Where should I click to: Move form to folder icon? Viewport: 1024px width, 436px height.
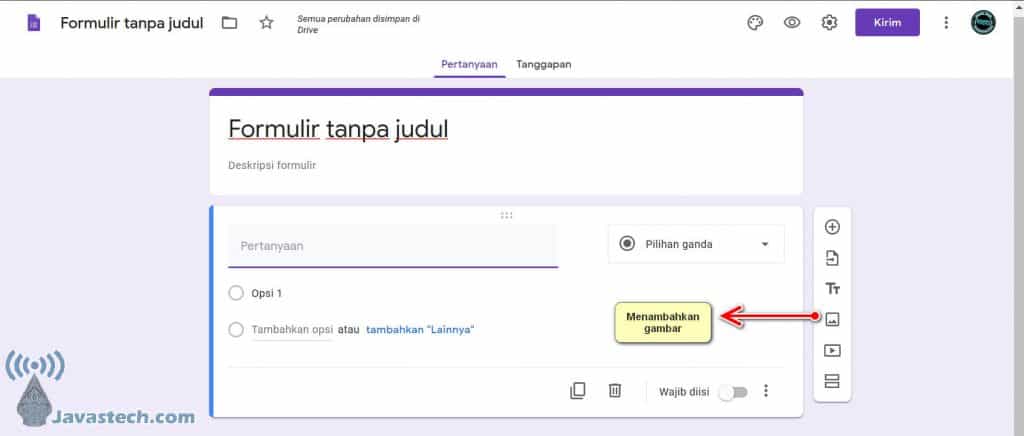229,23
